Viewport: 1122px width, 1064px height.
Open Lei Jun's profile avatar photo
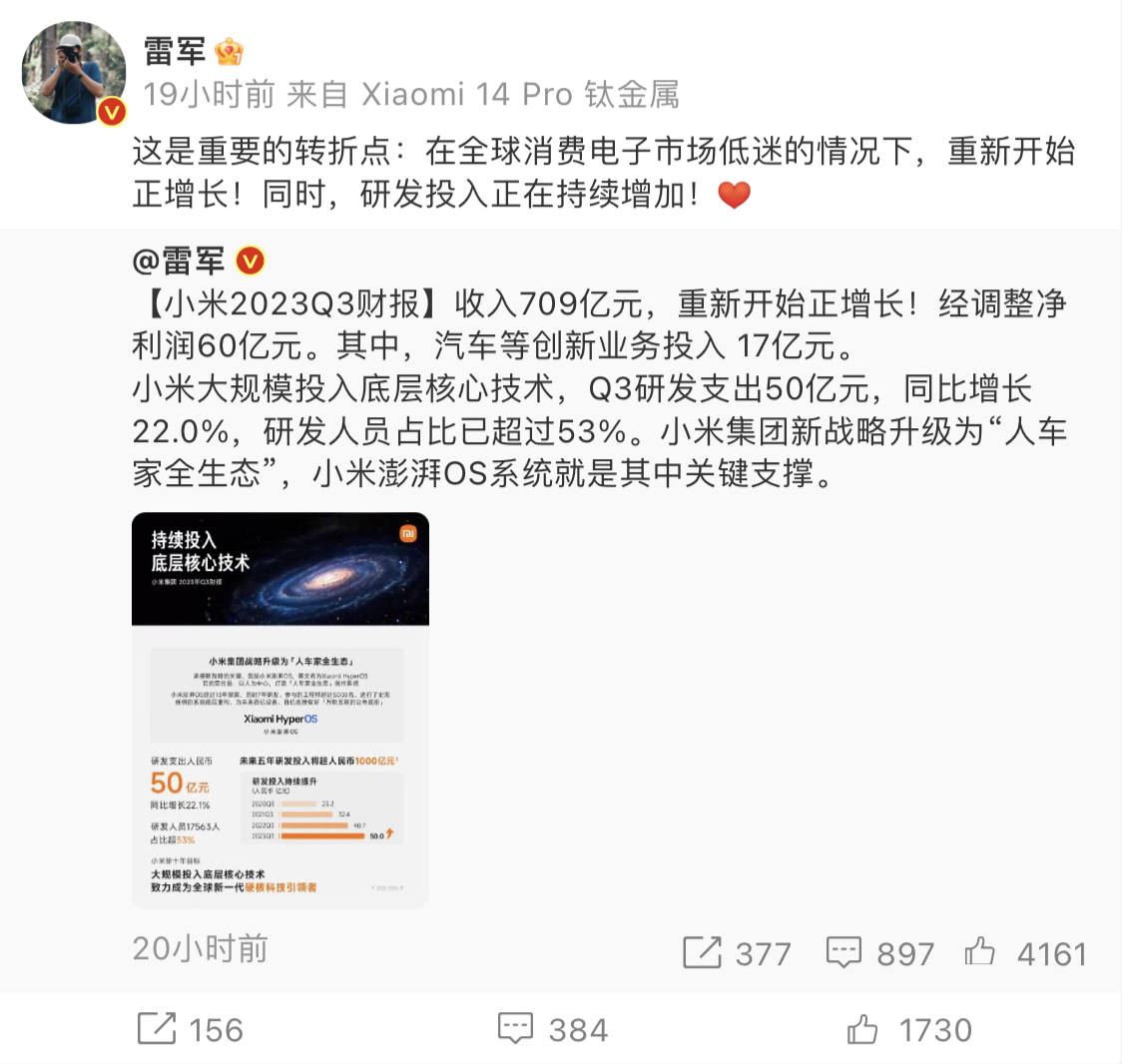point(74,72)
